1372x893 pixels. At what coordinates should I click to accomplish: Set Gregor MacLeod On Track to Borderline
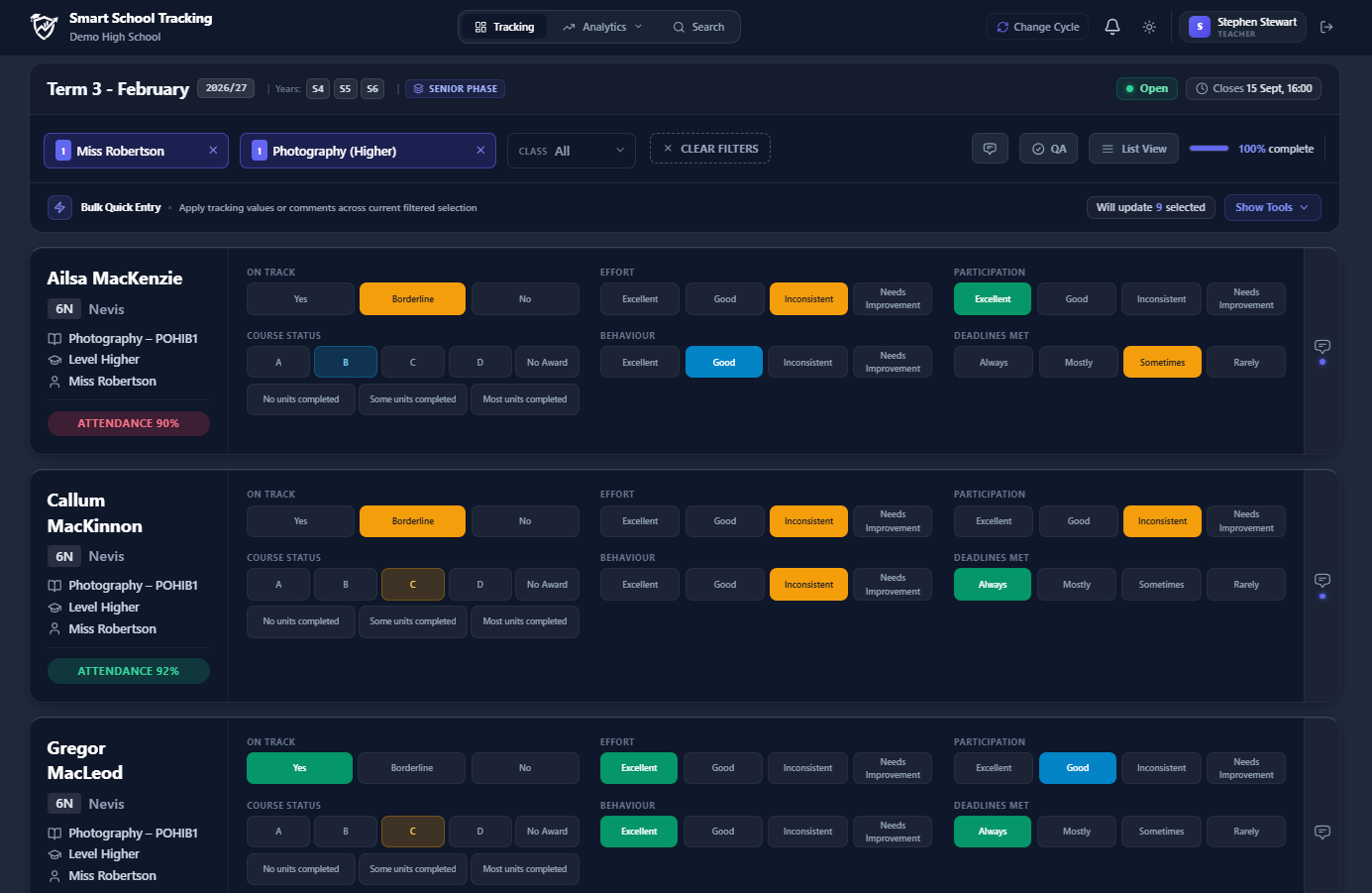[x=412, y=768]
